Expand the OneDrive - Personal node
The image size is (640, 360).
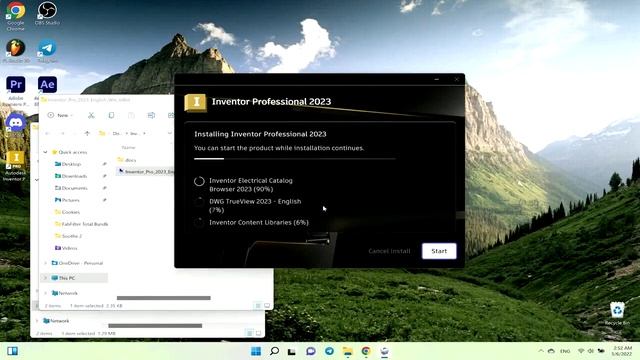[45, 263]
